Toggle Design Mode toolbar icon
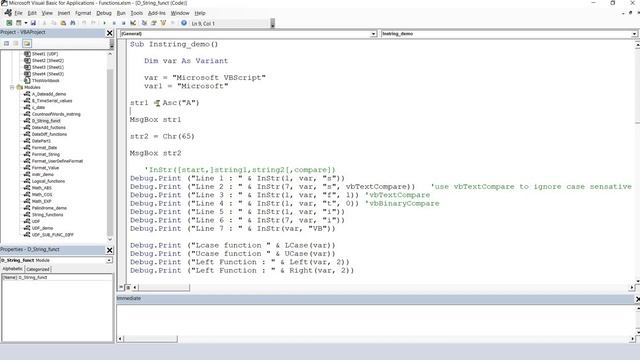640x360 pixels. pos(133,23)
